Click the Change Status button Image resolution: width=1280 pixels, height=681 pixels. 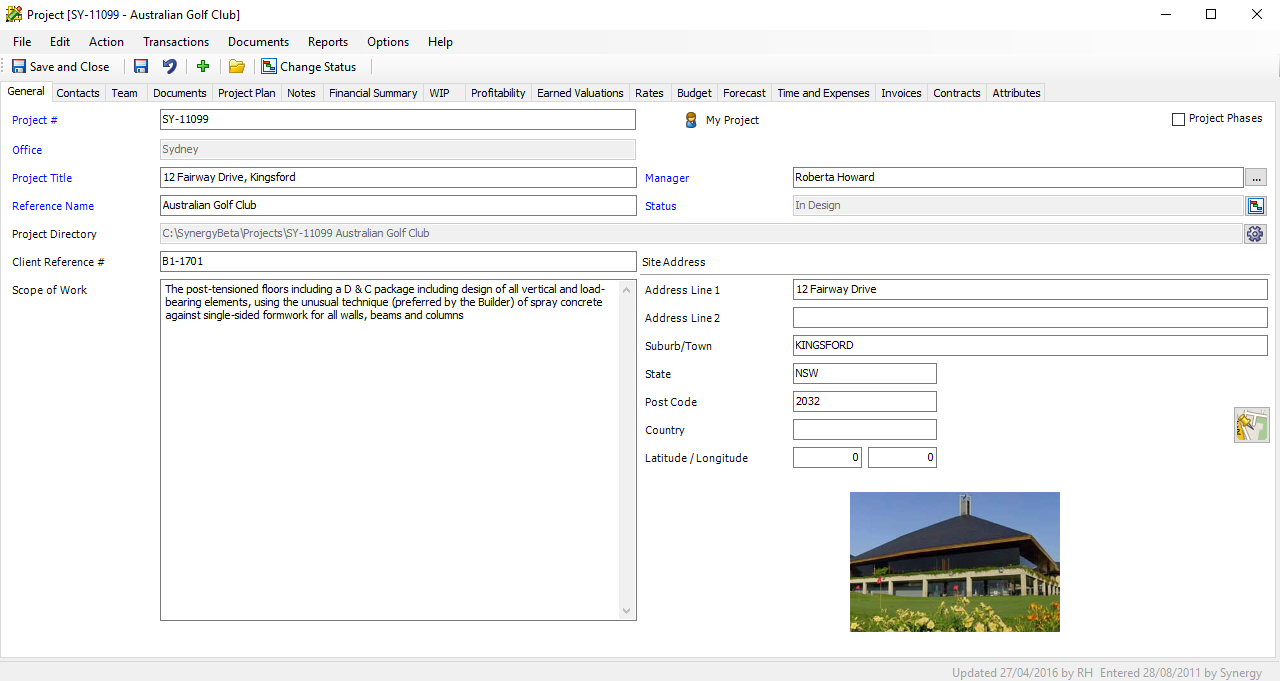coord(309,67)
